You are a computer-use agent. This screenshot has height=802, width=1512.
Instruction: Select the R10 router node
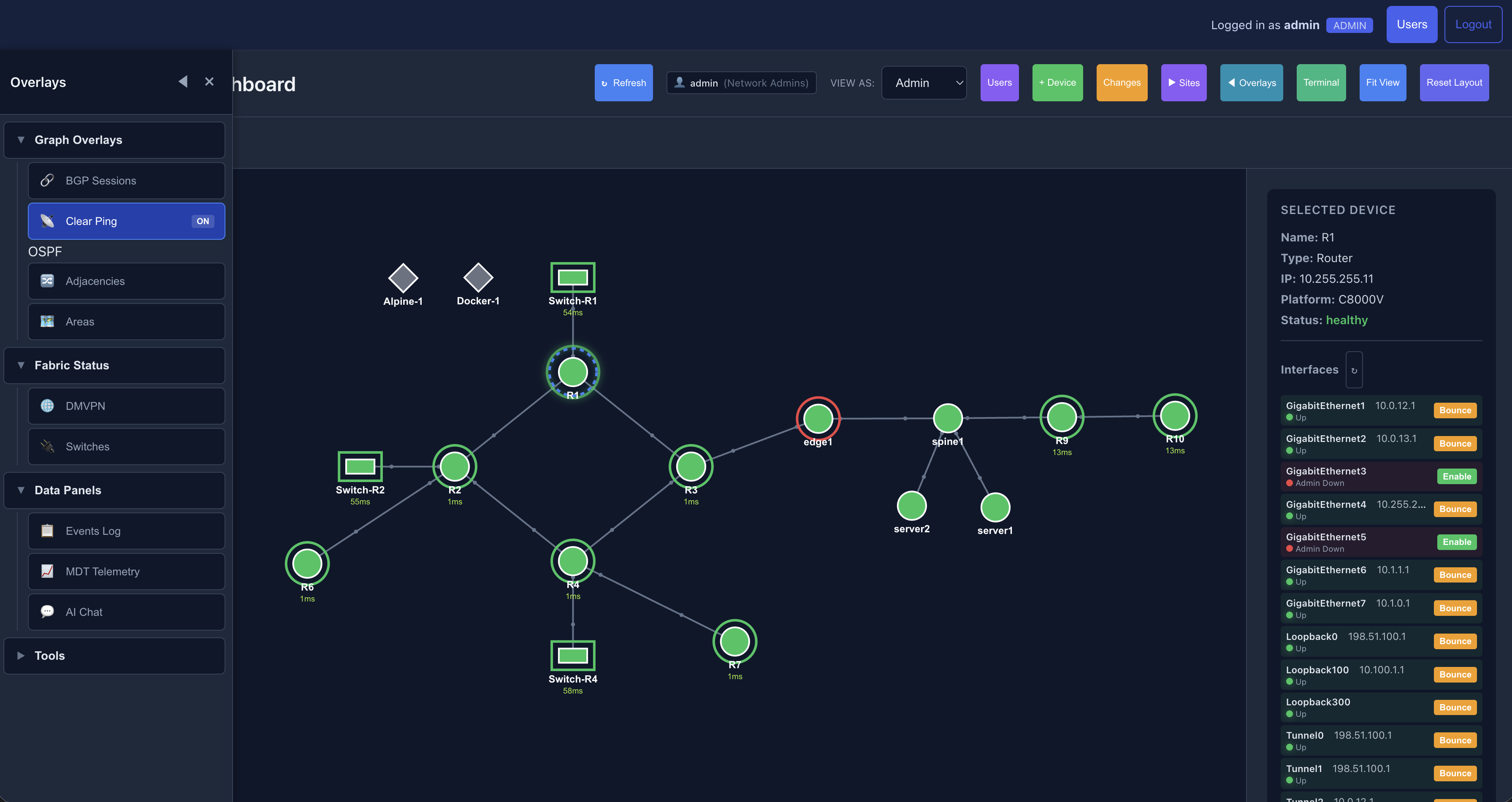pos(1175,416)
